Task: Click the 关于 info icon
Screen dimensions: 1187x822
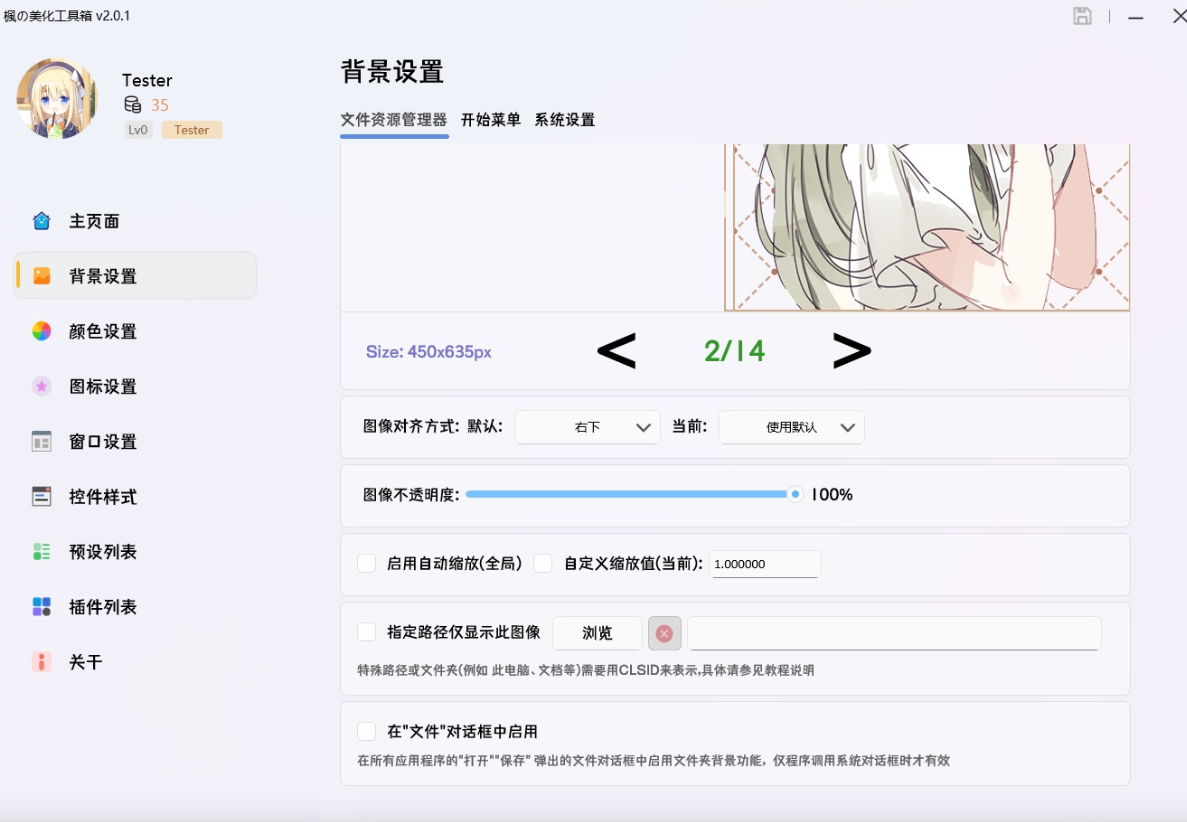Action: click(42, 662)
